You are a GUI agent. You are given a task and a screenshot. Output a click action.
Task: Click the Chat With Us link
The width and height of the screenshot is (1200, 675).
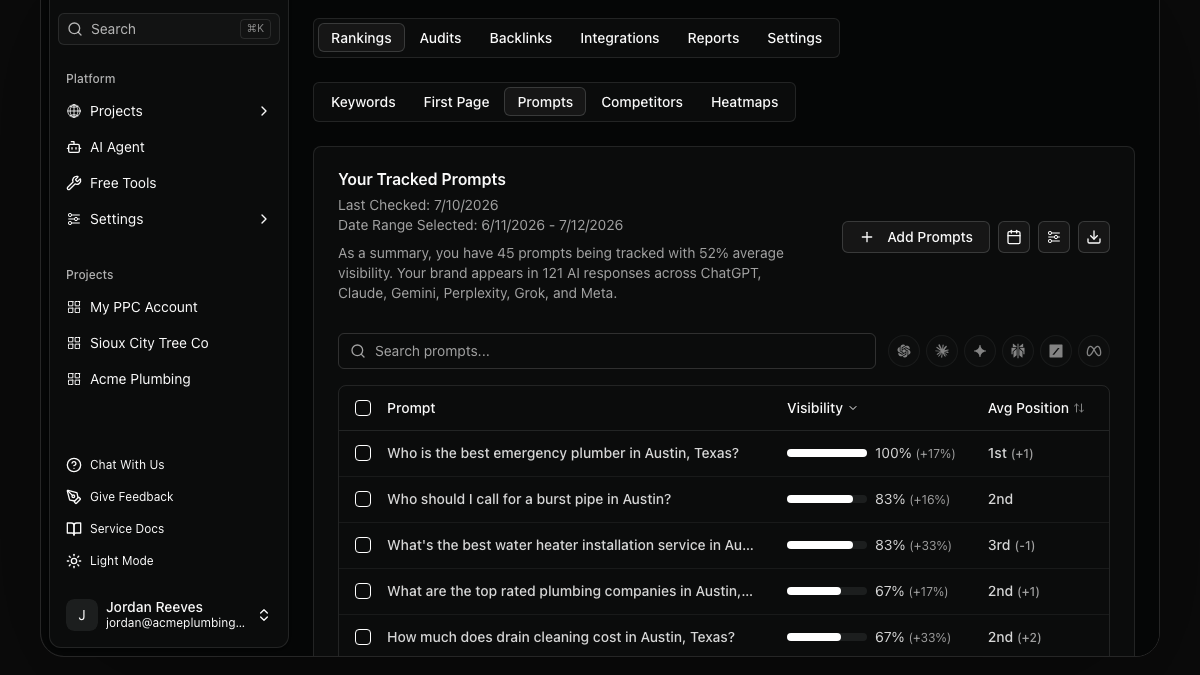(127, 465)
